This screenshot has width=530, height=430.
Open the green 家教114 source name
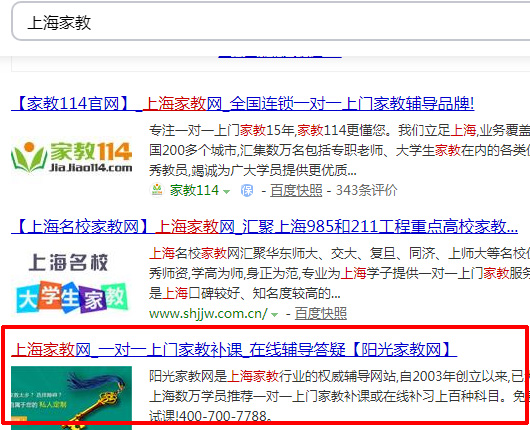(x=194, y=190)
